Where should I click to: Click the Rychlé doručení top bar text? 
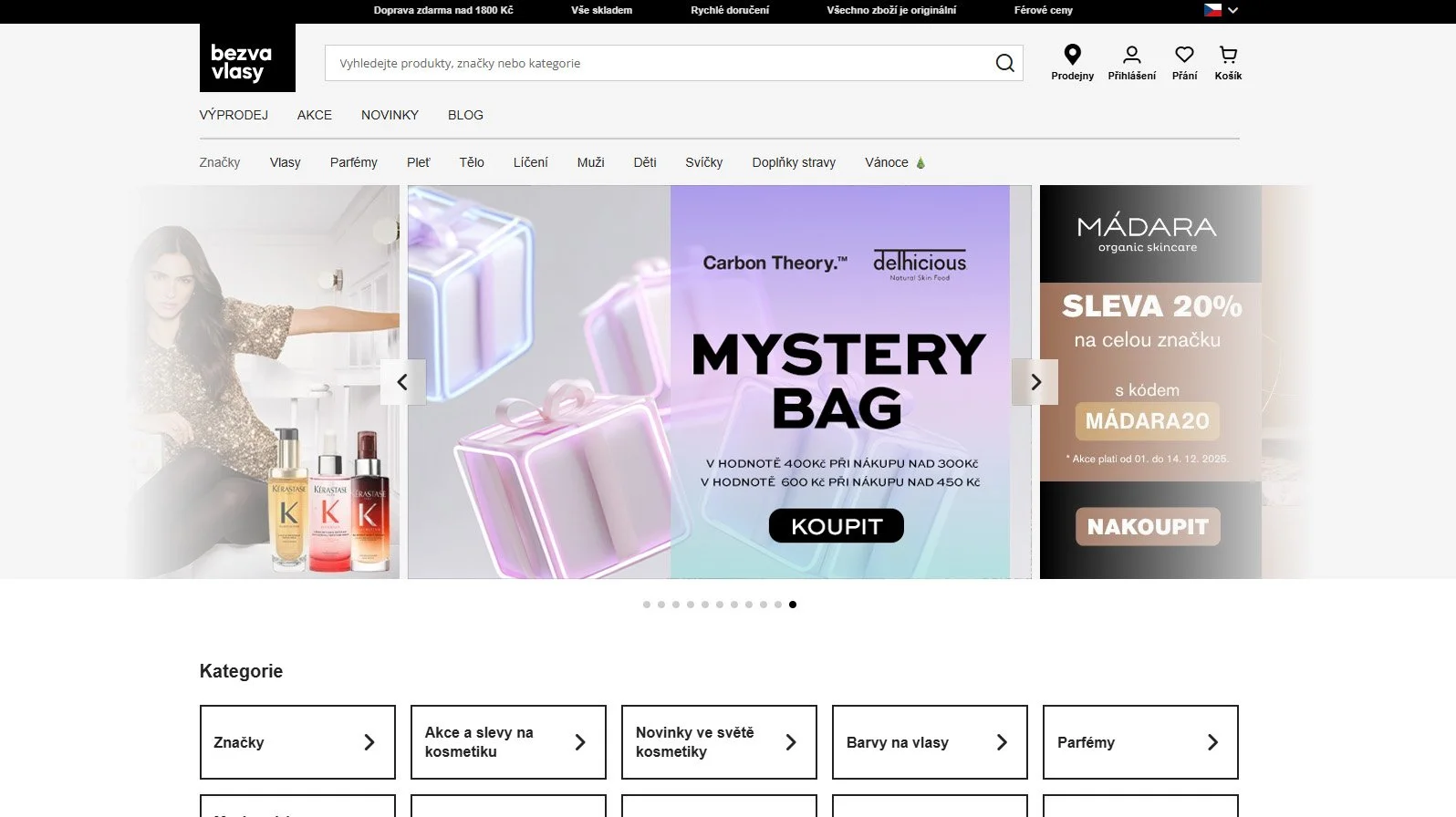pyautogui.click(x=730, y=10)
